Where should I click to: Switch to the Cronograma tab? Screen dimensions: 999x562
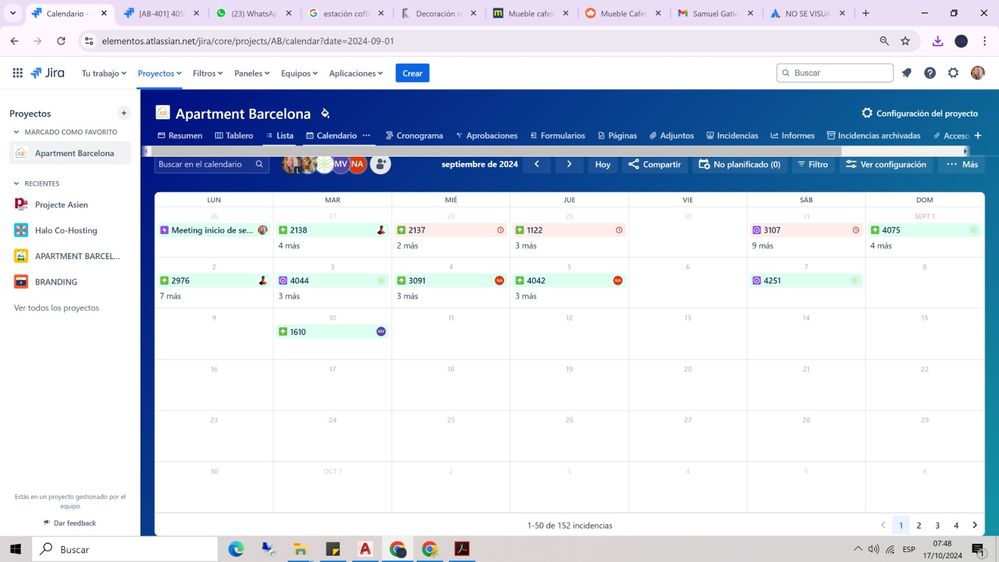pyautogui.click(x=414, y=135)
